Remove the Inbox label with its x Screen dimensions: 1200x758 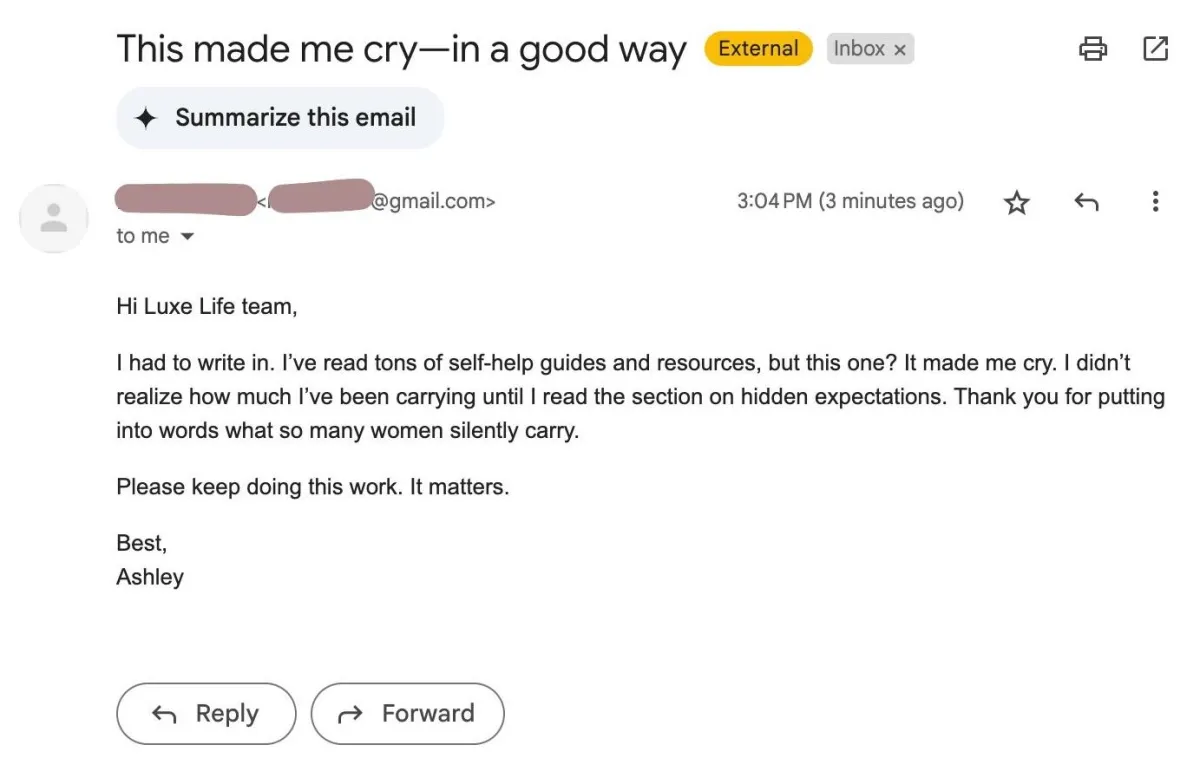[x=899, y=49]
